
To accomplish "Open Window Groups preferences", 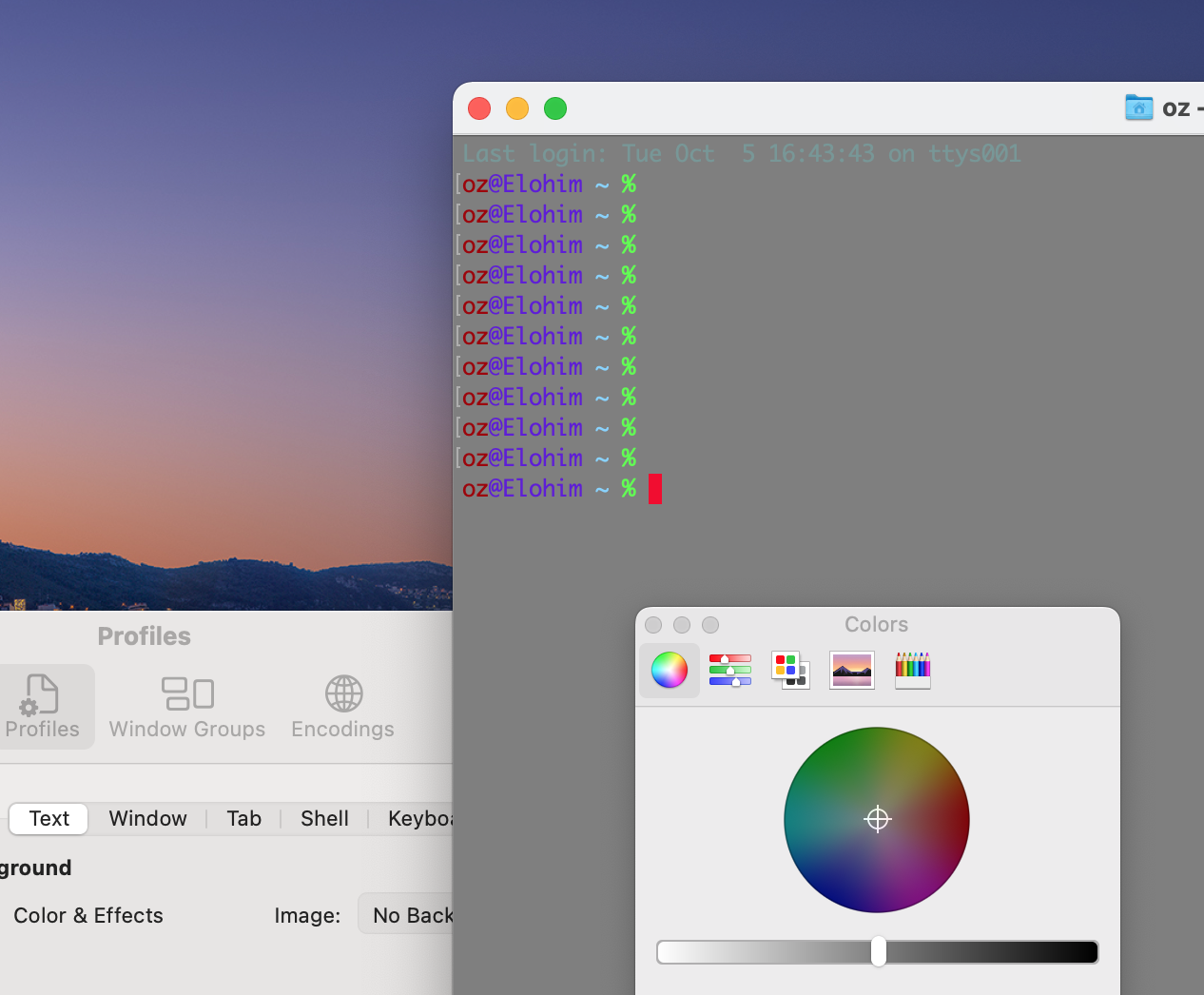I will [187, 707].
